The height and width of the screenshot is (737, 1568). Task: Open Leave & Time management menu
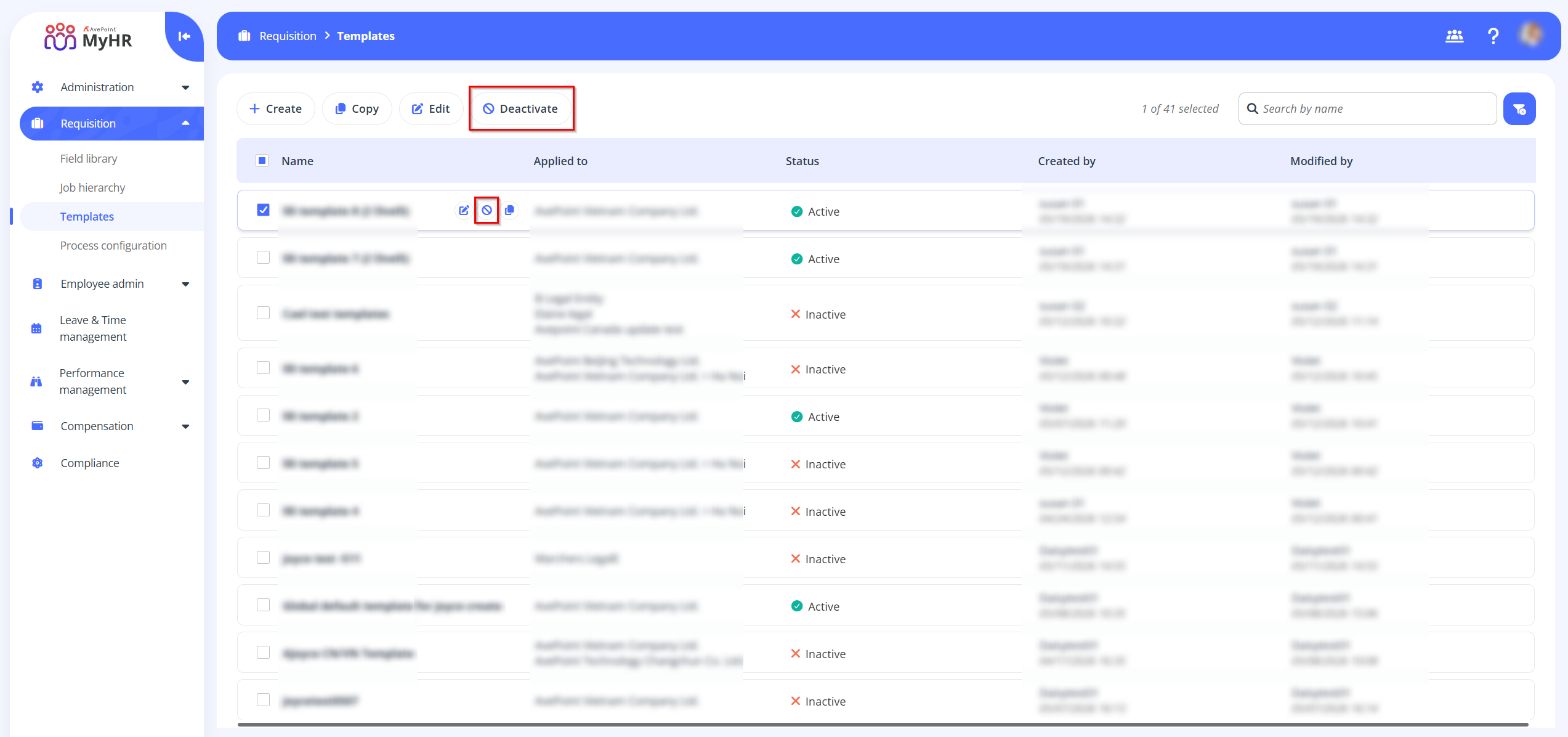point(93,328)
